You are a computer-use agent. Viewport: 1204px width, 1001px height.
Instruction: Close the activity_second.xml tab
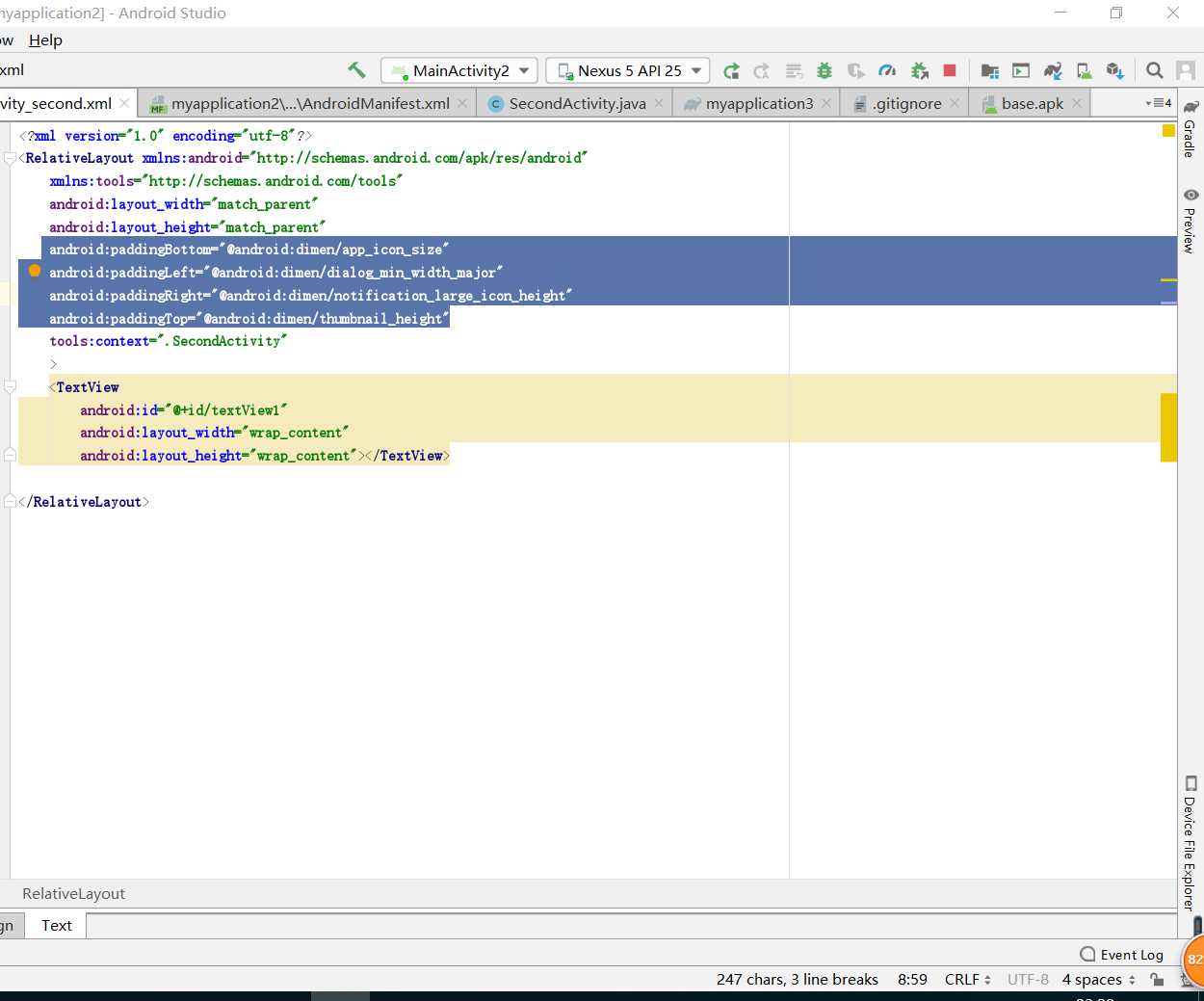[124, 103]
